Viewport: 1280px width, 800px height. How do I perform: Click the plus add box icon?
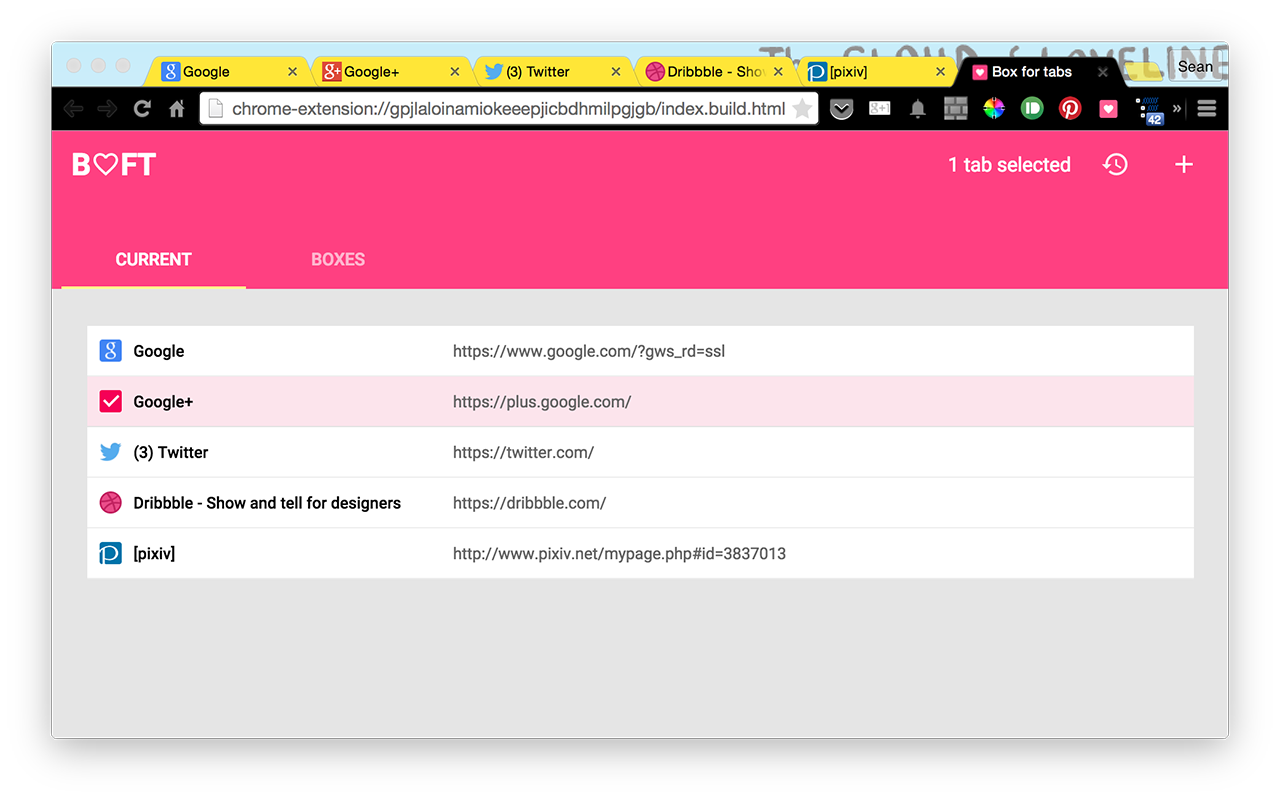1184,165
